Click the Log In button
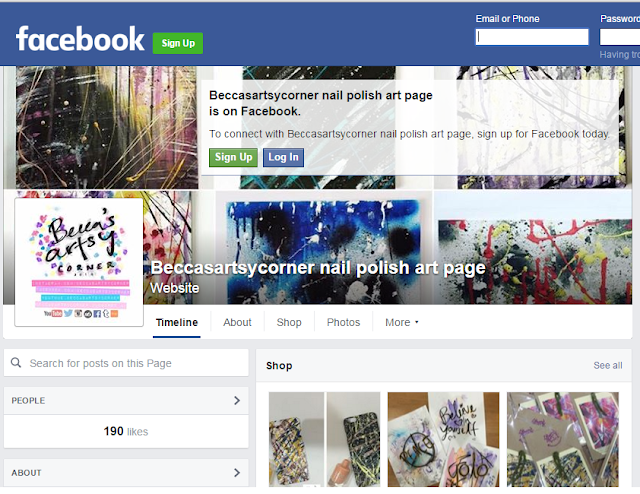 [x=283, y=157]
